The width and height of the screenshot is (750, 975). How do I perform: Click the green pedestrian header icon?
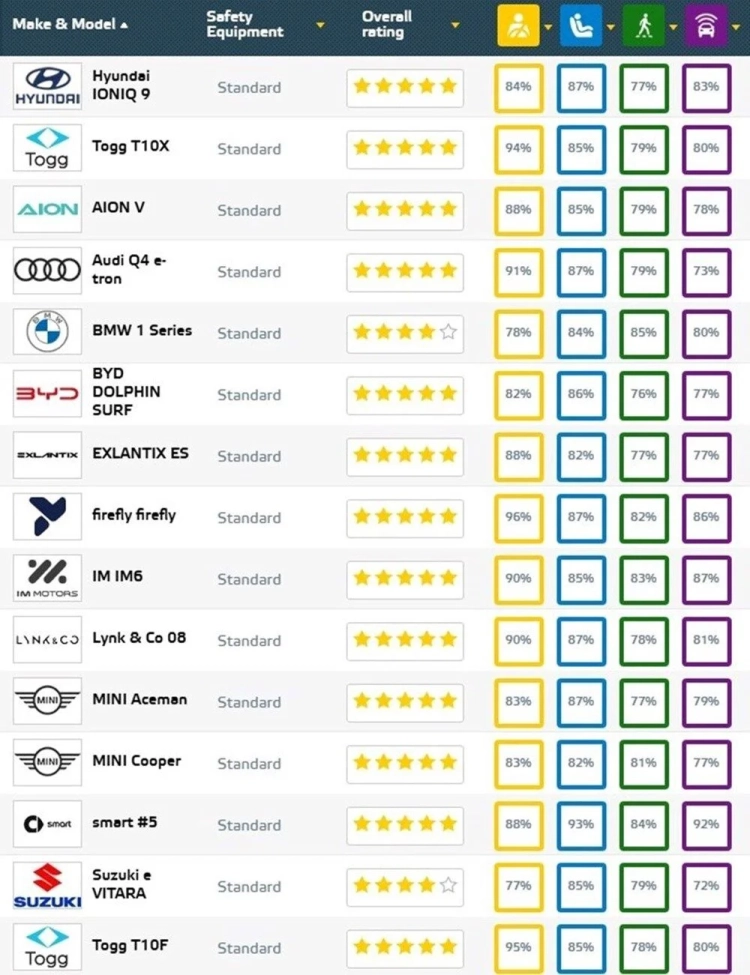643,26
